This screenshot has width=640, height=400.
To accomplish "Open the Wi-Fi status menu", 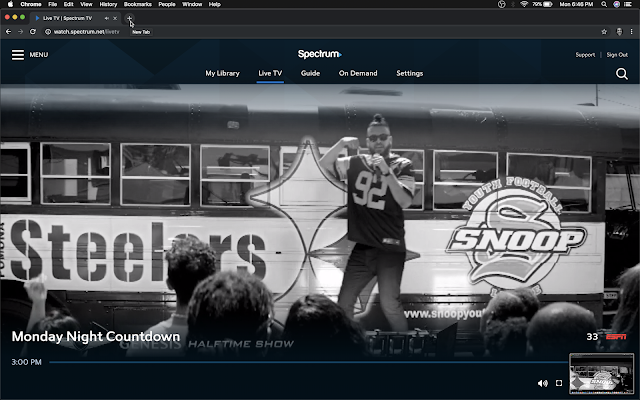I will pyautogui.click(x=524, y=4).
